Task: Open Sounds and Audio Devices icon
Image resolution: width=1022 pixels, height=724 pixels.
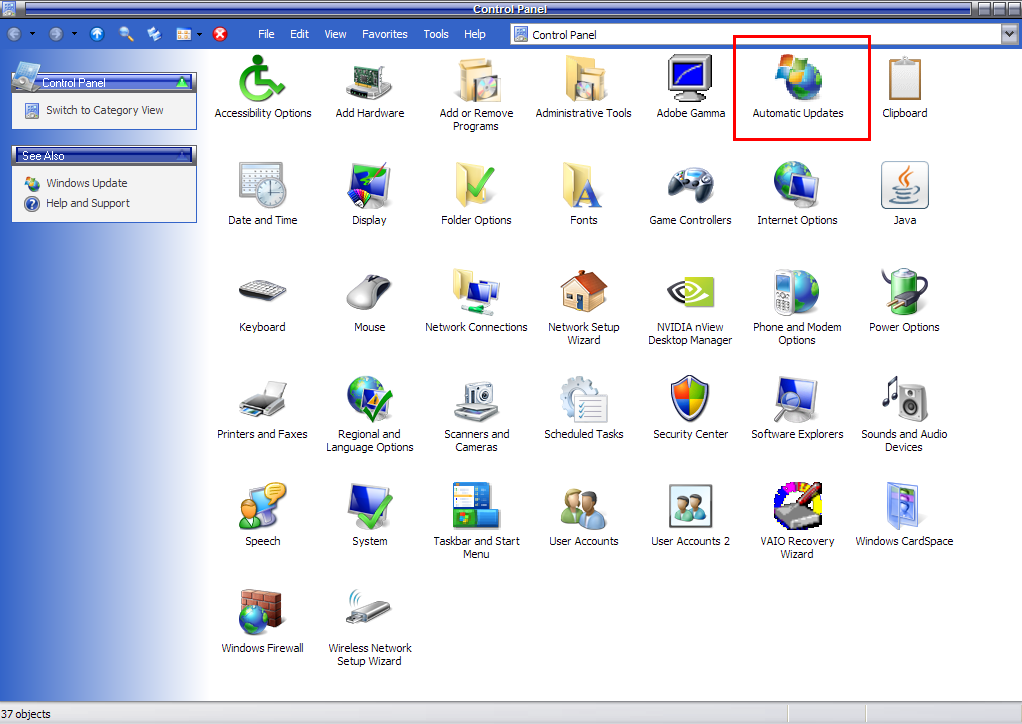Action: (905, 399)
